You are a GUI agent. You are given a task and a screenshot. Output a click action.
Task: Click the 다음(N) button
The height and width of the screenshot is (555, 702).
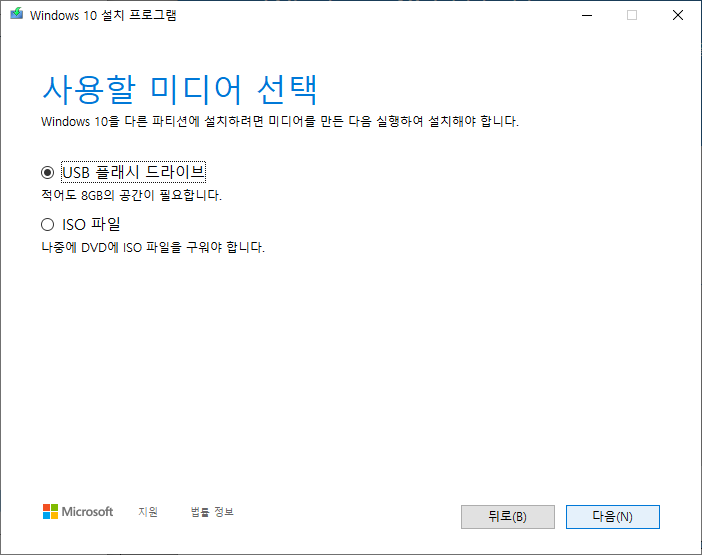coord(612,517)
